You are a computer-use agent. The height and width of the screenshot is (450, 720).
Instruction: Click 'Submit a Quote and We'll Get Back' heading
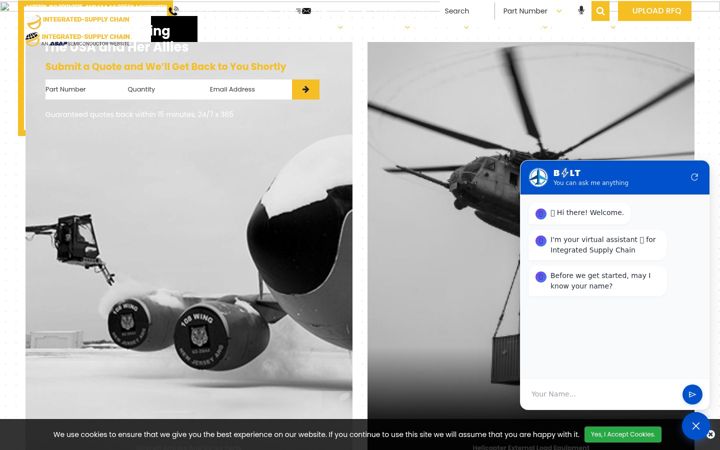(165, 67)
